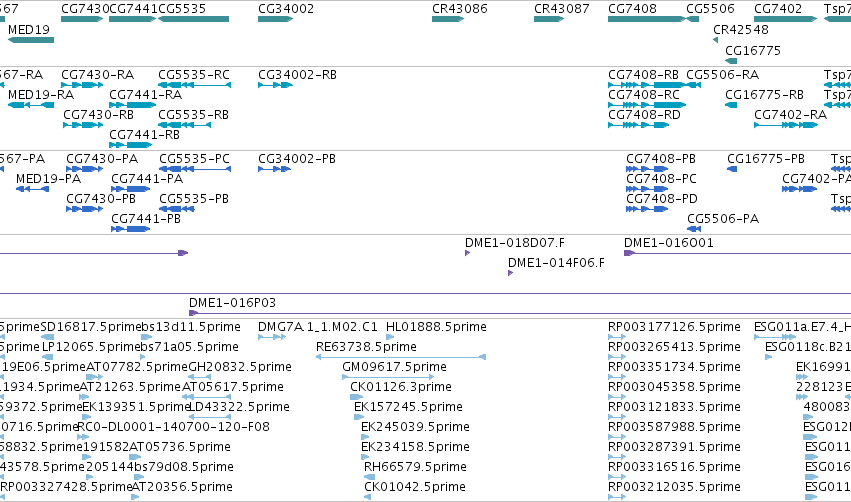Click the CG7430 gene label
The height and width of the screenshot is (502, 851).
click(85, 9)
